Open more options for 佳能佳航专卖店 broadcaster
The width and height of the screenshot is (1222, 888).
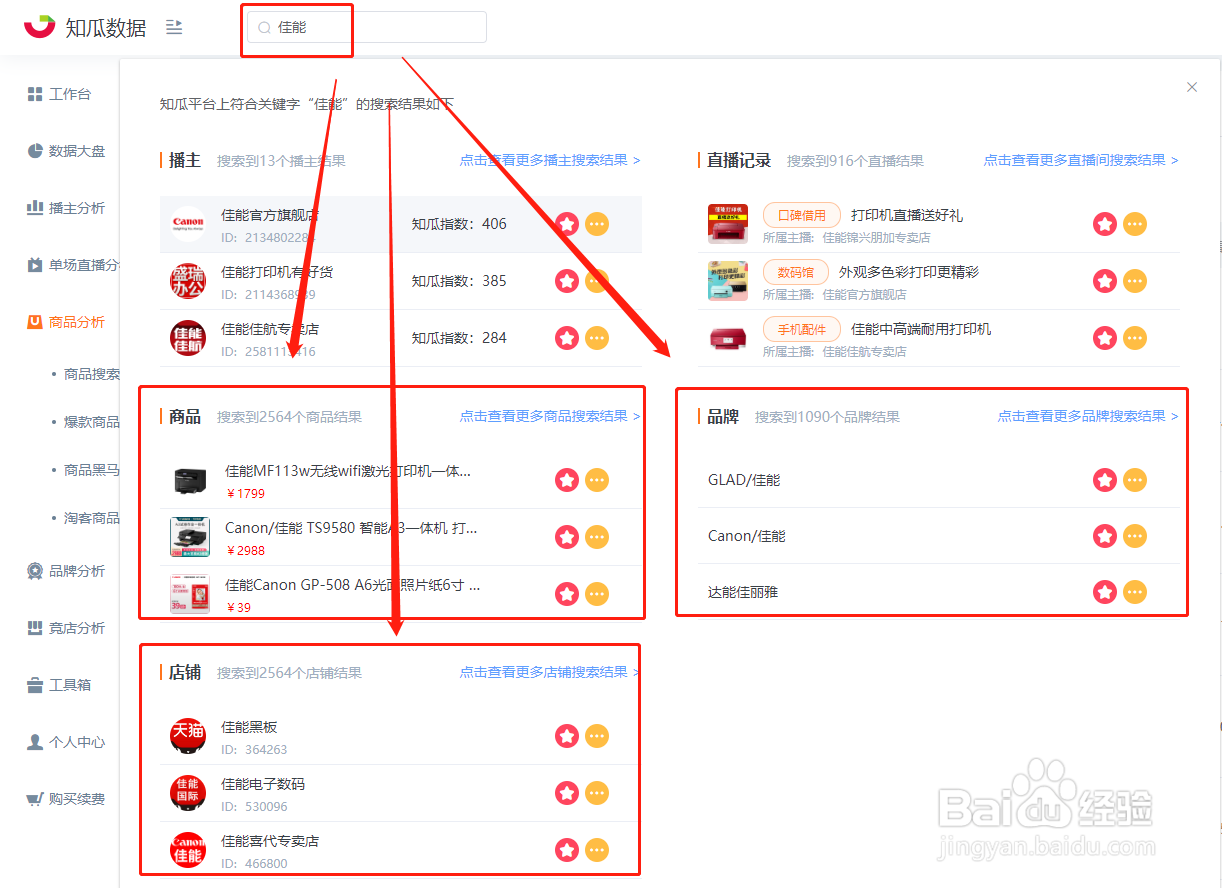pos(597,338)
